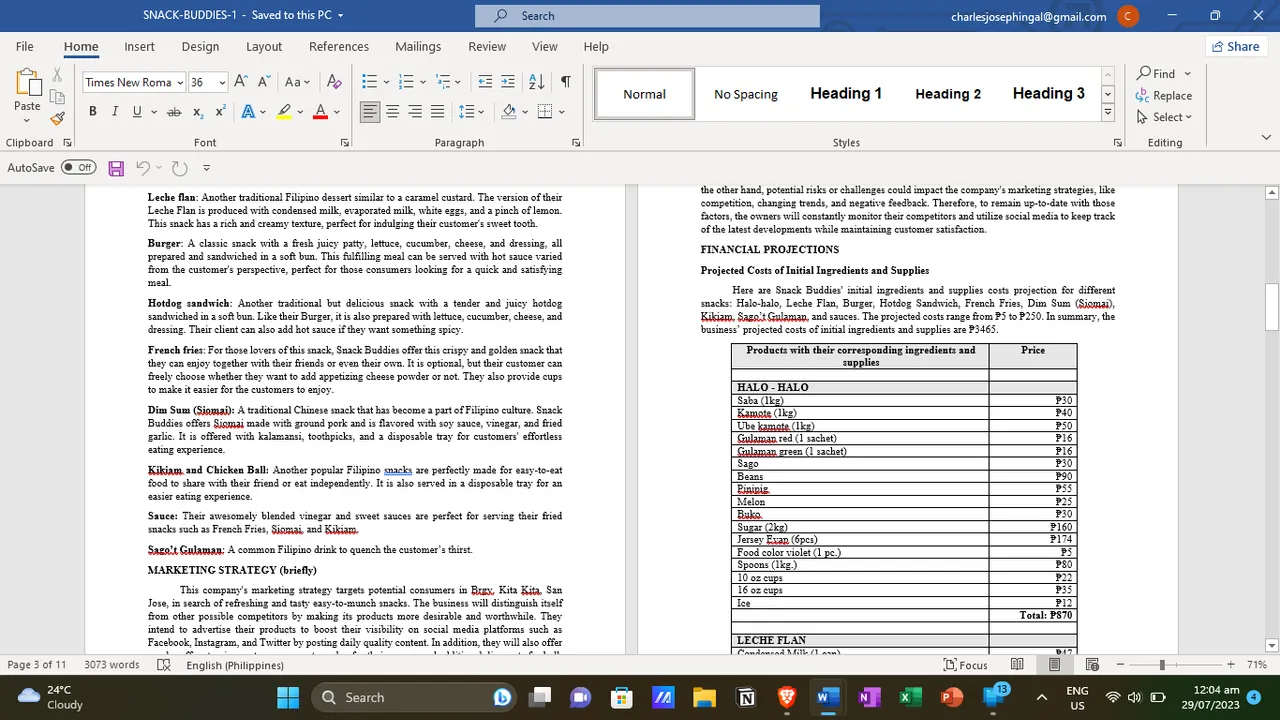This screenshot has width=1280, height=720.
Task: Decrease paragraph indent
Action: tap(485, 82)
